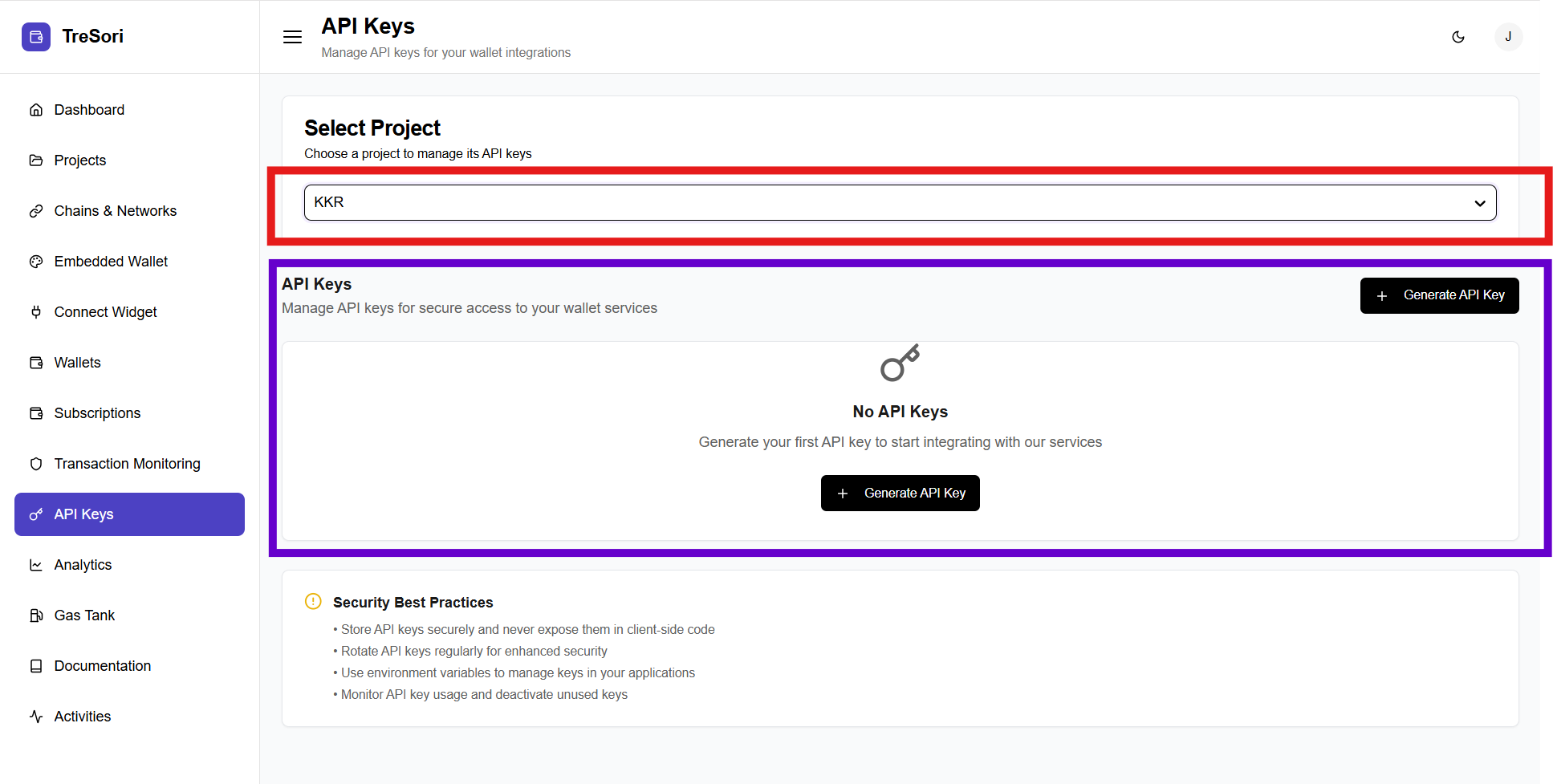Click Generate API Key in empty state

(x=900, y=493)
